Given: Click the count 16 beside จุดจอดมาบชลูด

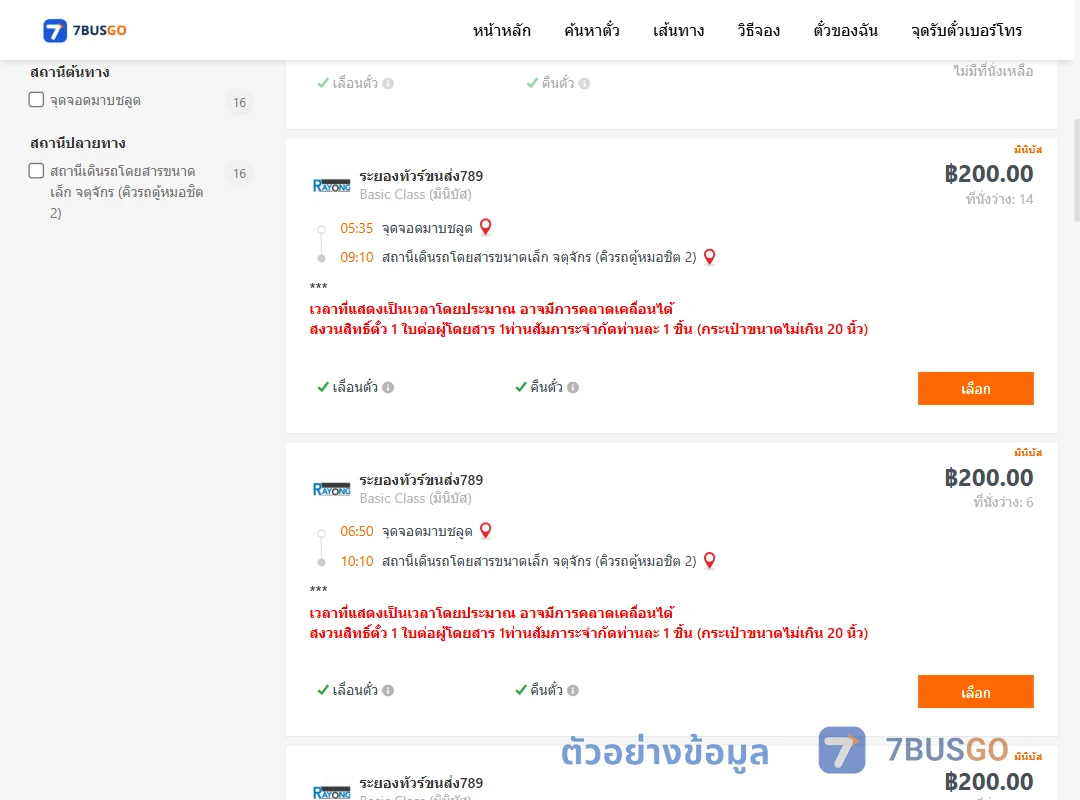Looking at the screenshot, I should click(x=240, y=103).
